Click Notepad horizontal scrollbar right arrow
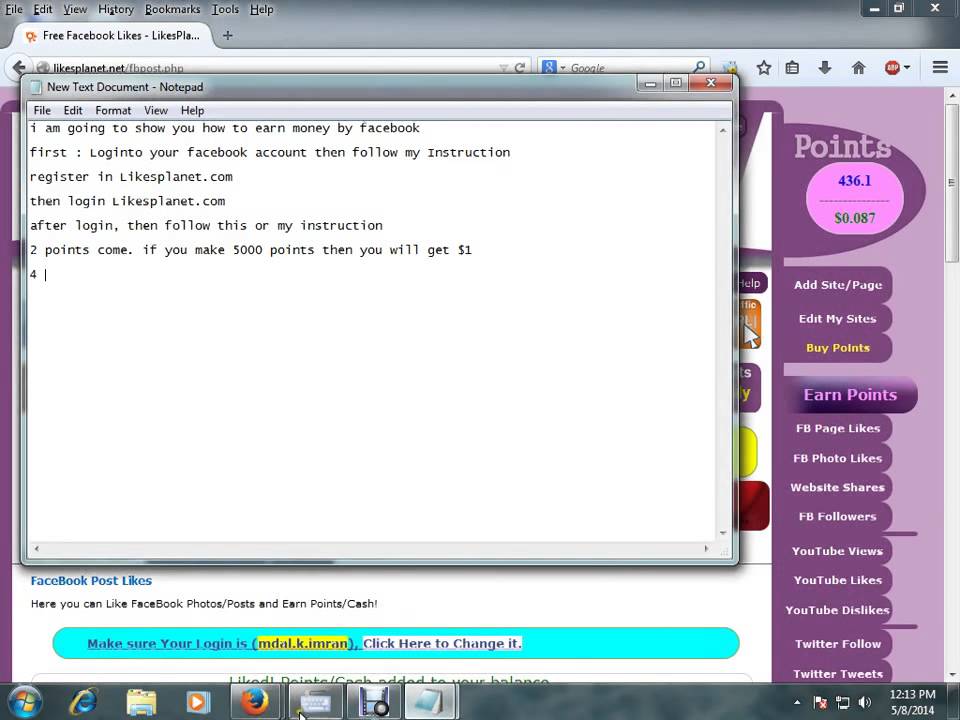 707,549
